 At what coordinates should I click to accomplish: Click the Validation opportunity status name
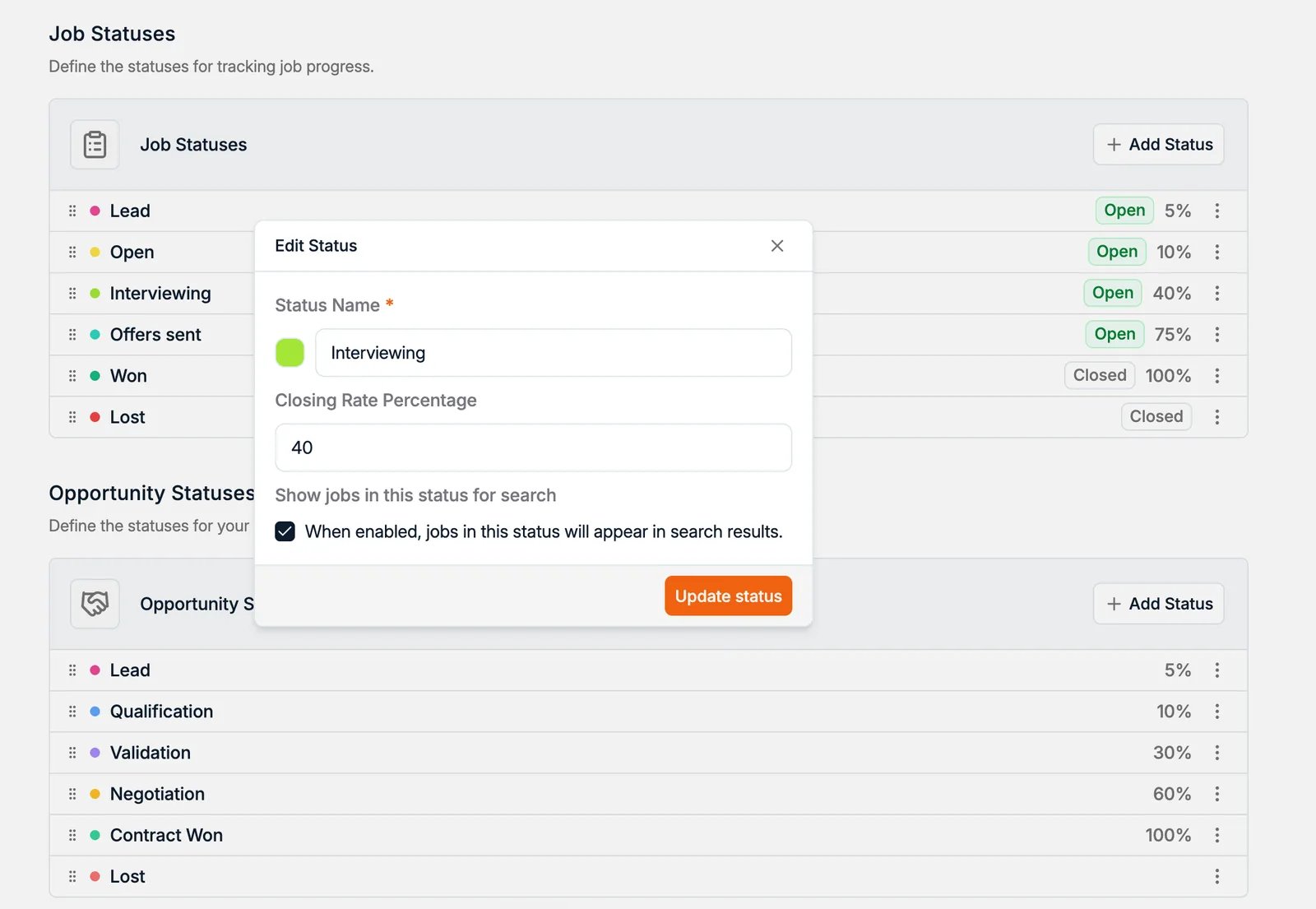[x=151, y=753]
